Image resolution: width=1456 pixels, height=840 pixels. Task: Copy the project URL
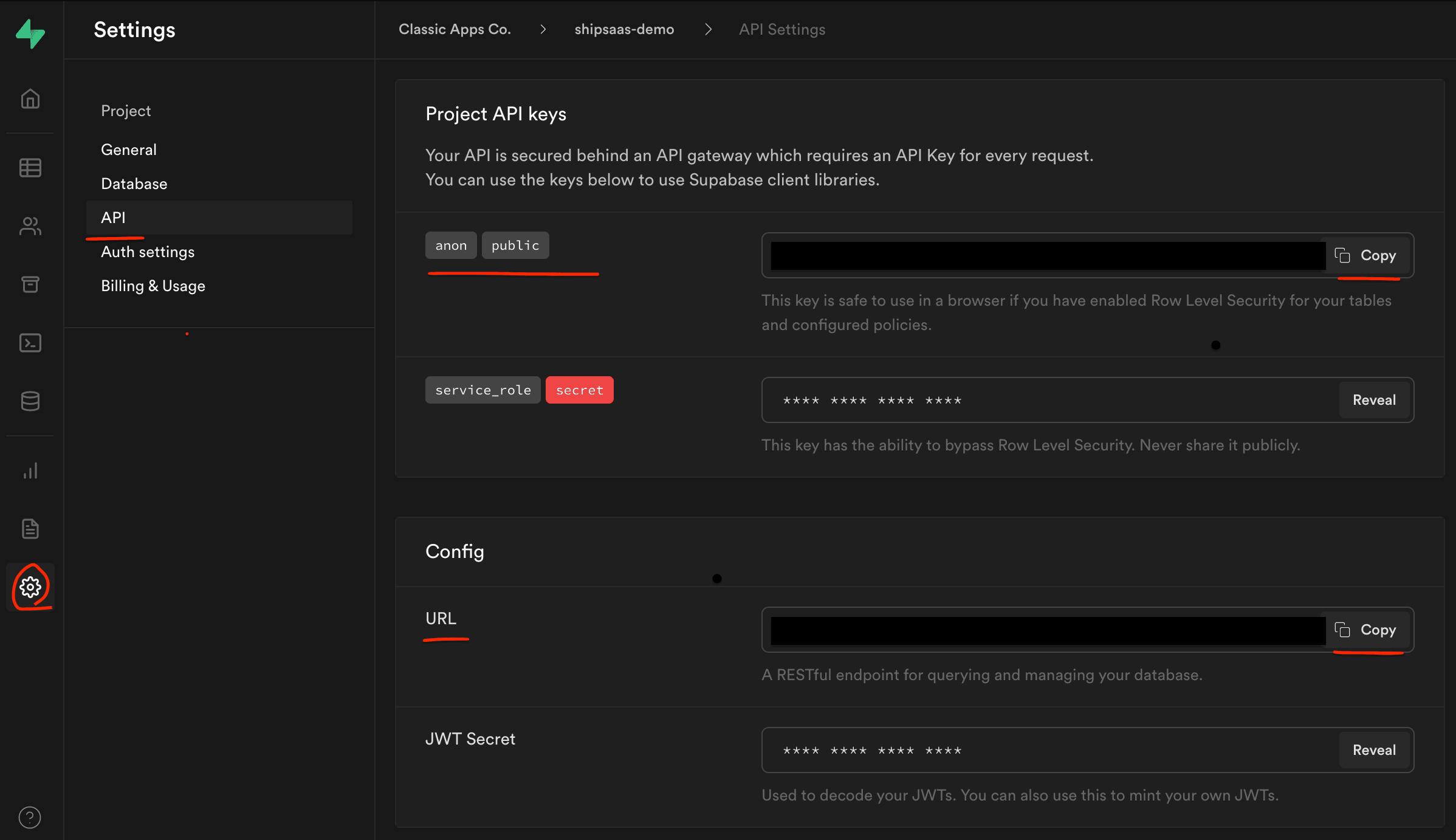point(1367,630)
